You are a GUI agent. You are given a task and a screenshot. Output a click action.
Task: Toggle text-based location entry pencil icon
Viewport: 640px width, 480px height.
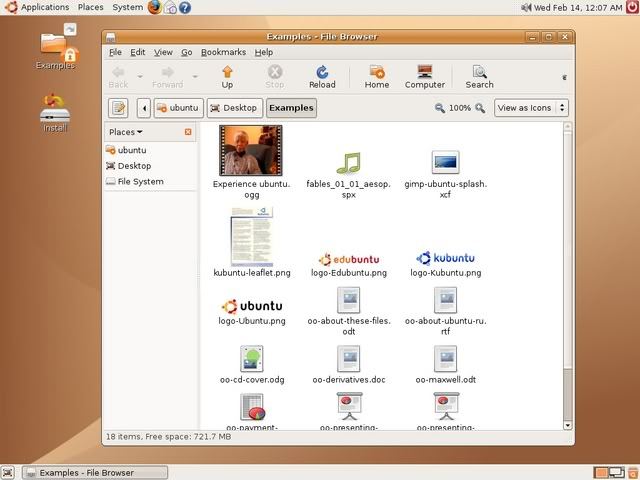tap(118, 108)
